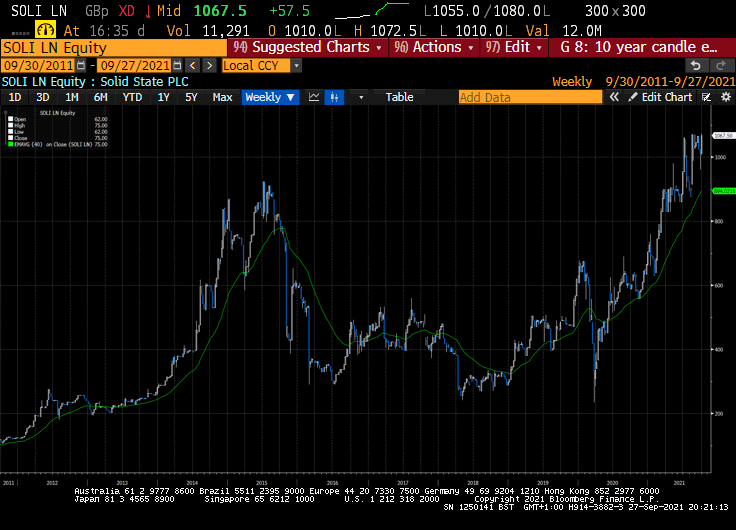This screenshot has width=736, height=530.
Task: Open chart settings gear icon
Action: pyautogui.click(x=726, y=97)
